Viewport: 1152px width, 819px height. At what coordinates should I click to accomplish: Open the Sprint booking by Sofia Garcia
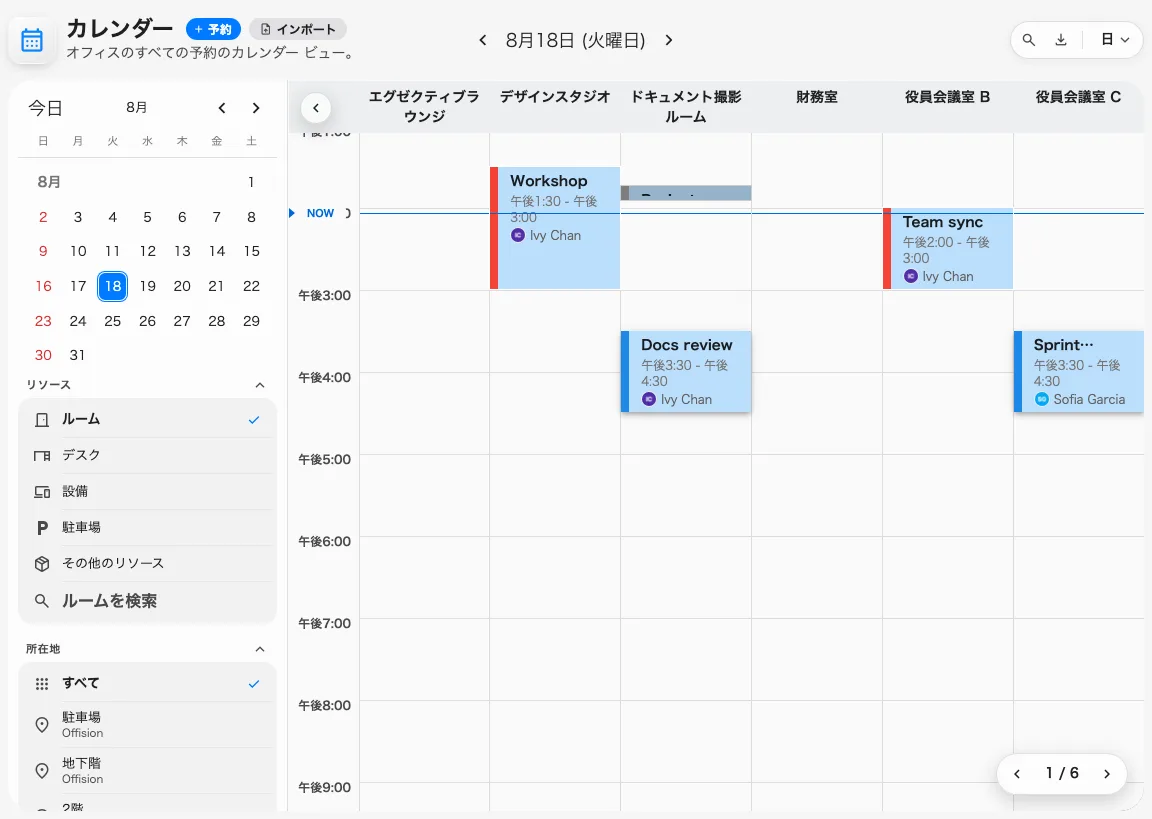1079,372
